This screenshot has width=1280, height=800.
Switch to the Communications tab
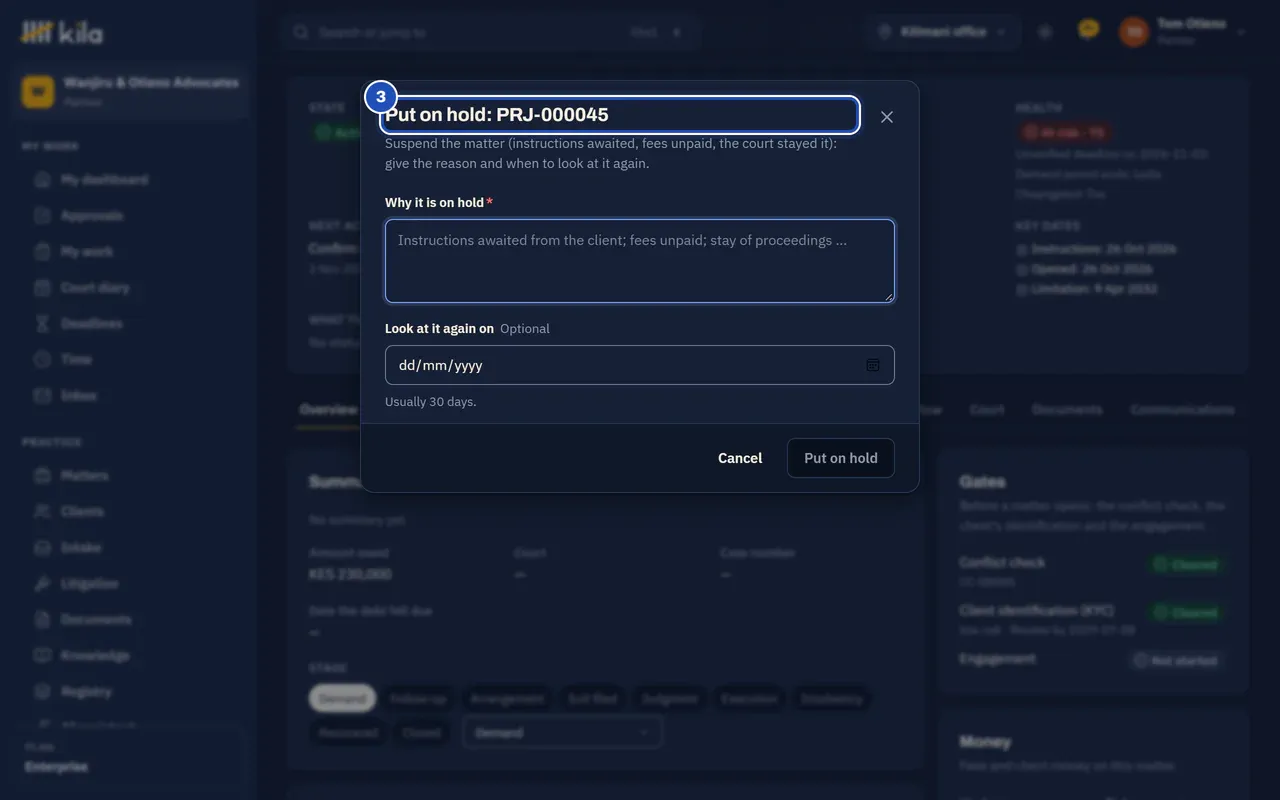coord(1182,410)
